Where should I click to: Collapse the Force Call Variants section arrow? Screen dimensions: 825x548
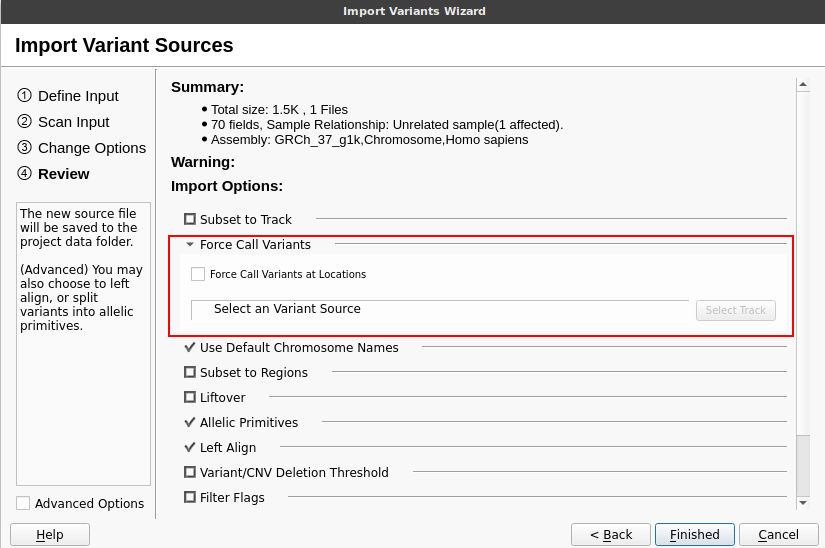[190, 245]
